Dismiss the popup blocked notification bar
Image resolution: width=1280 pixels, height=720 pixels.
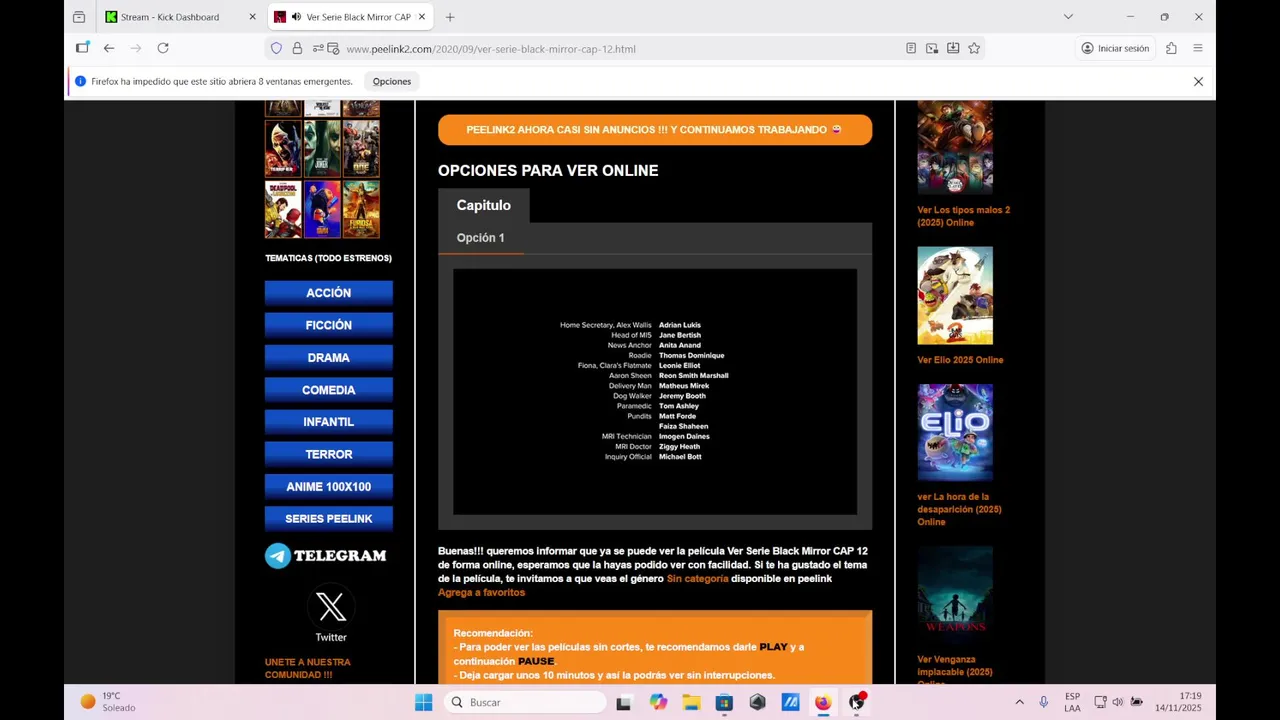pos(1198,81)
